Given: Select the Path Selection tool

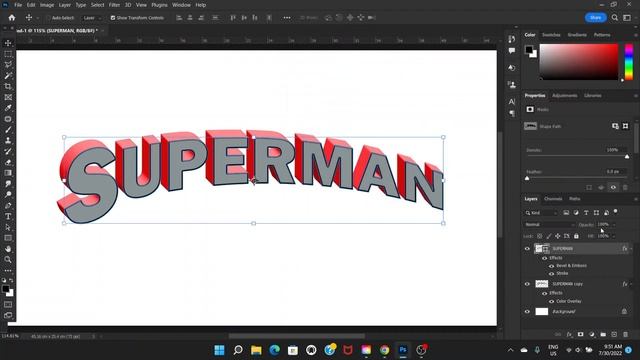Looking at the screenshot, I should click(8, 227).
